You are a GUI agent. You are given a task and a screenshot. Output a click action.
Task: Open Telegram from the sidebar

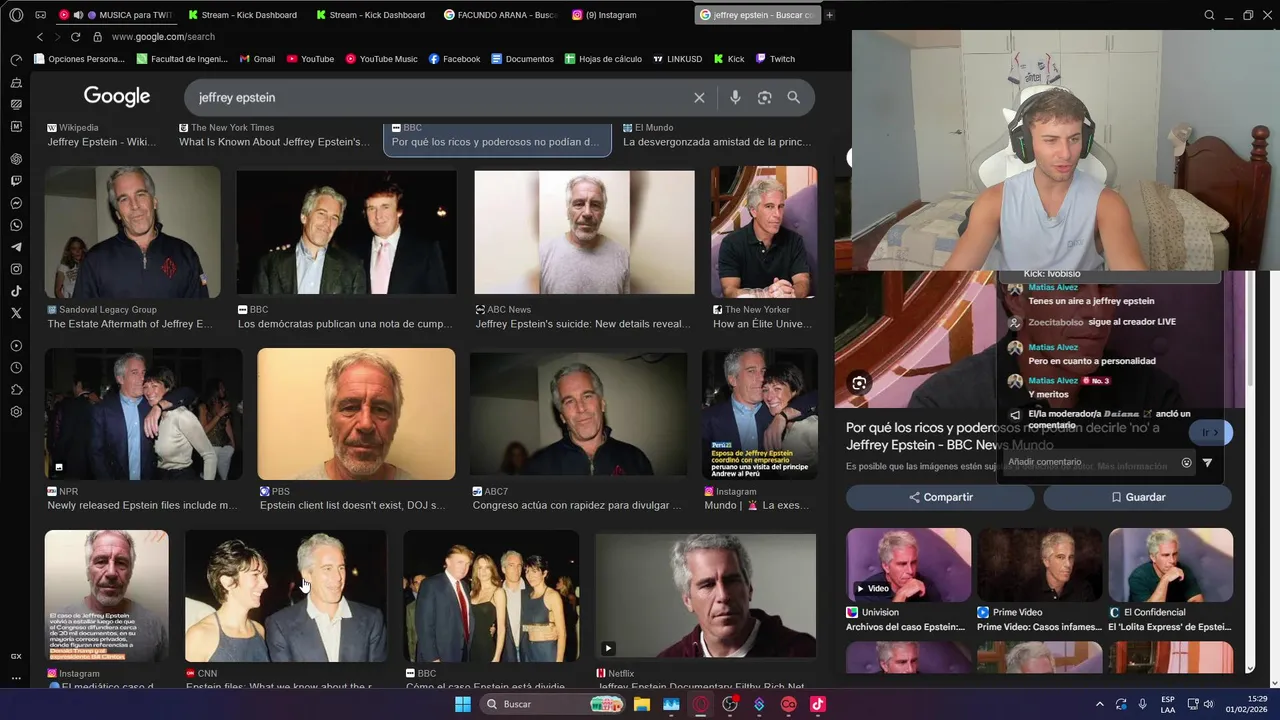pos(16,247)
